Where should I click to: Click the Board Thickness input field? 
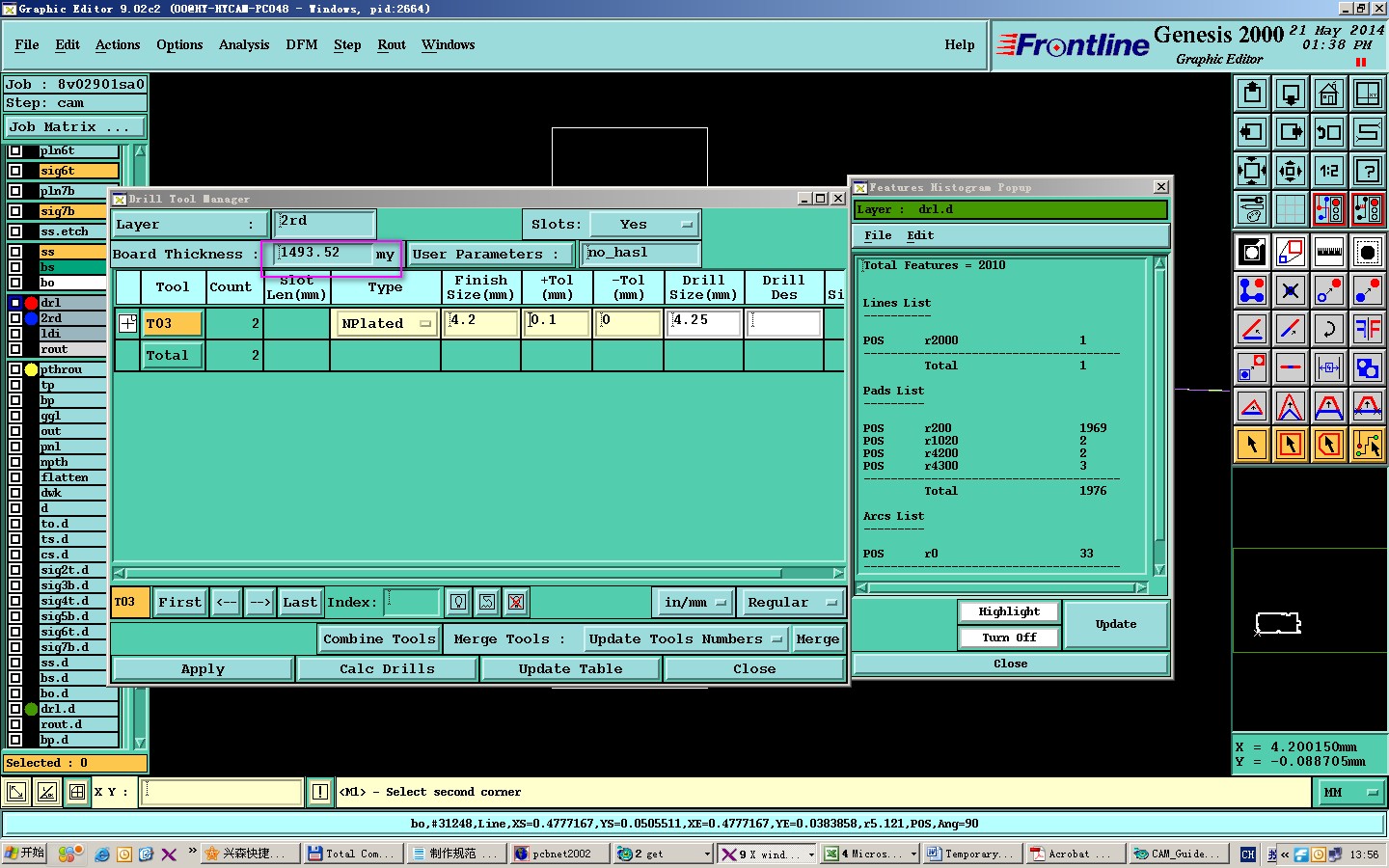[323, 253]
